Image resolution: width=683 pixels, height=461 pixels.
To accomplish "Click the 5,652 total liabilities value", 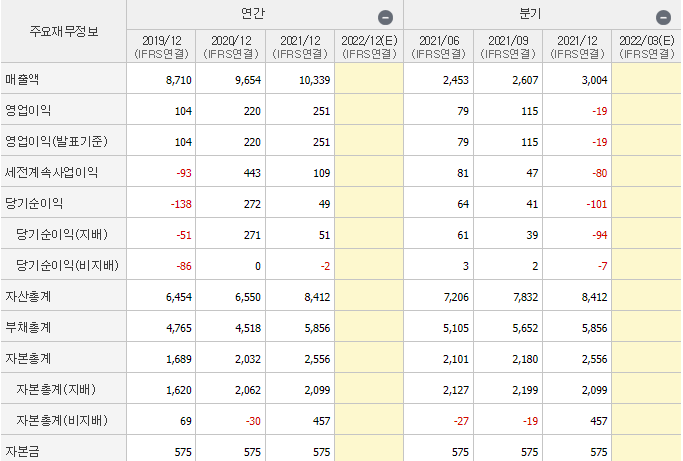I will (525, 328).
